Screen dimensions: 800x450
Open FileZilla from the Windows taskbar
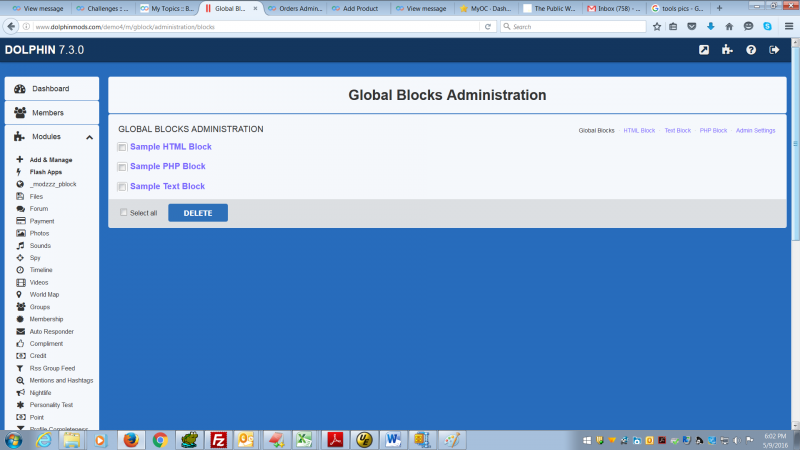click(218, 440)
